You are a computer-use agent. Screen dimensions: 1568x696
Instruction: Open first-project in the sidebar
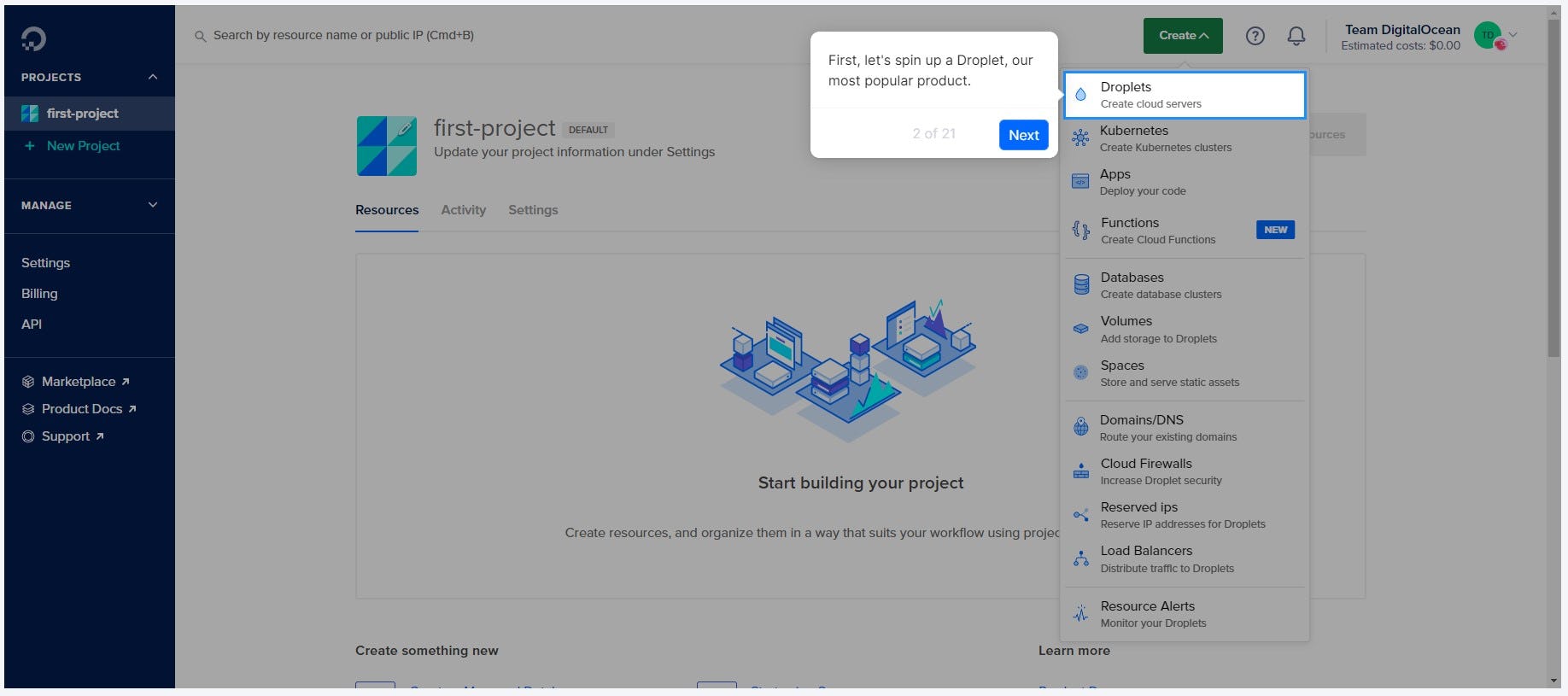[x=90, y=114]
